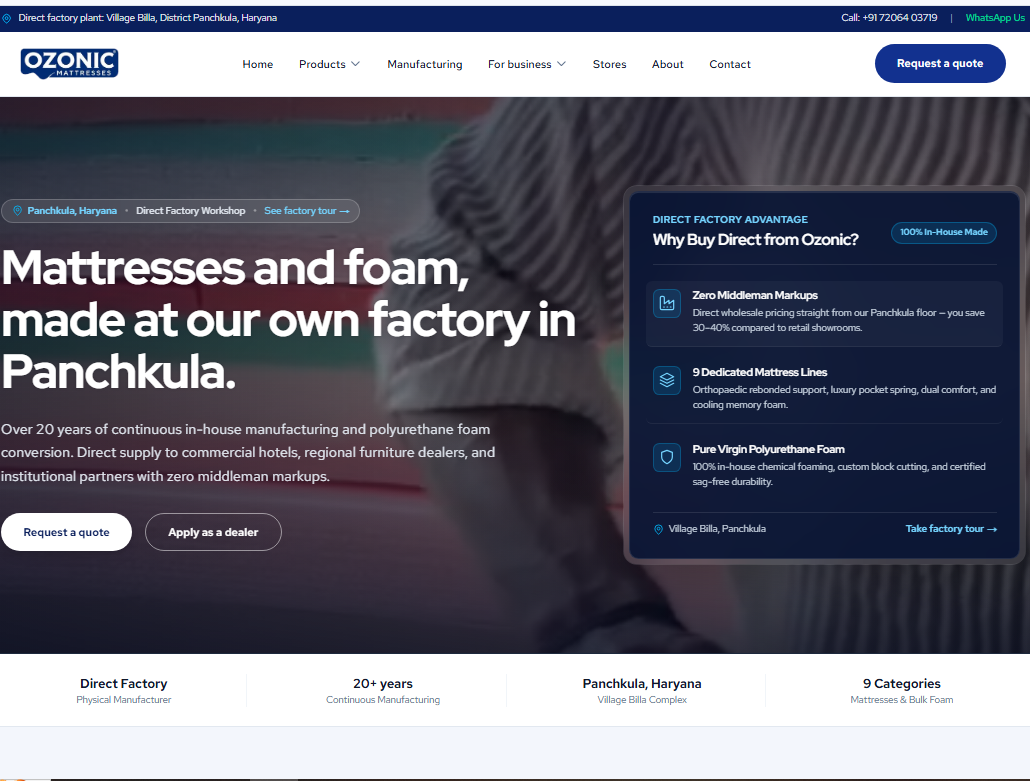
Task: Open the Home menu item
Action: click(x=258, y=64)
